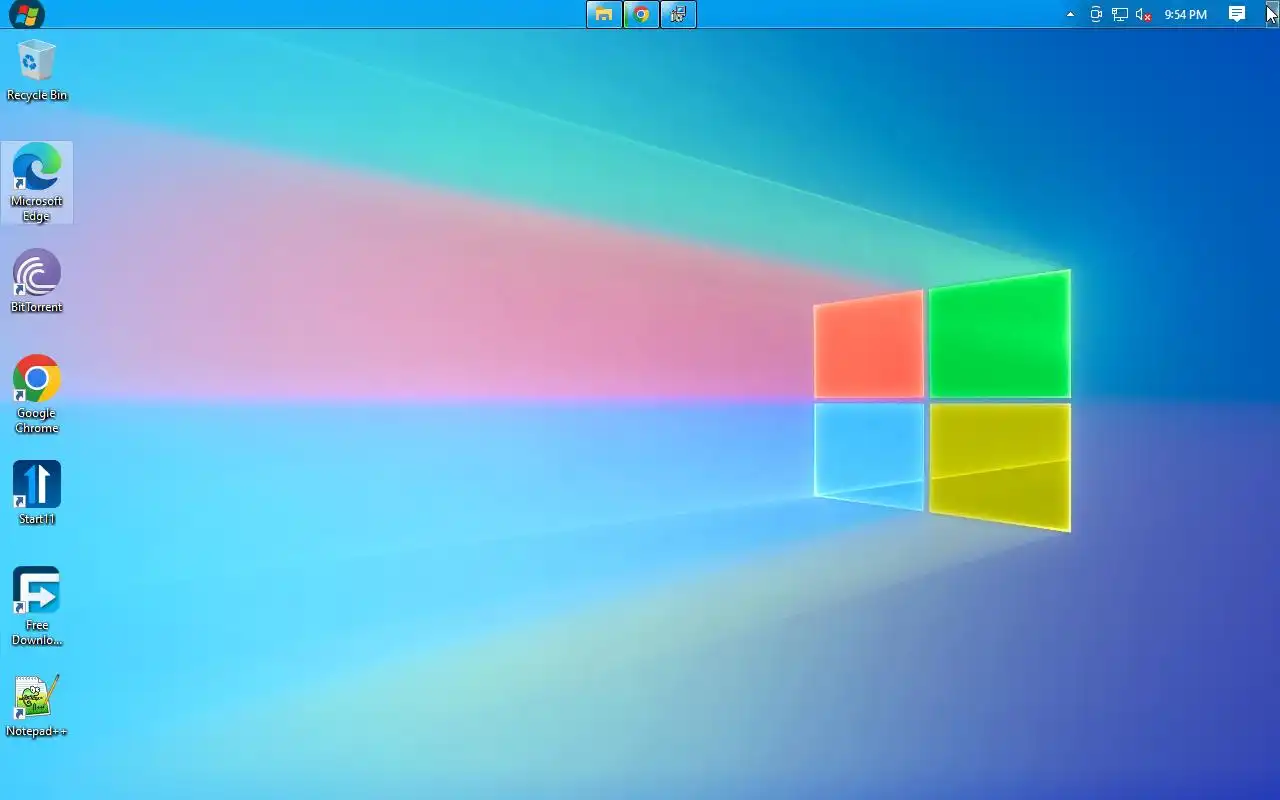Select the Microsoft Edge desktop shortcut
1280x800 pixels.
click(x=37, y=182)
